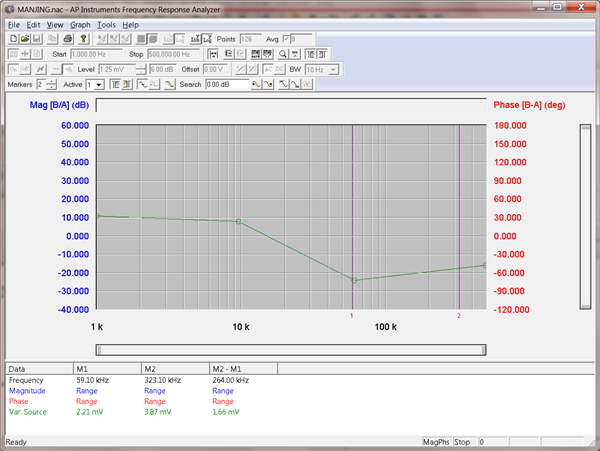The height and width of the screenshot is (451, 600).
Task: Expand the Active marker dropdown
Action: pos(101,85)
